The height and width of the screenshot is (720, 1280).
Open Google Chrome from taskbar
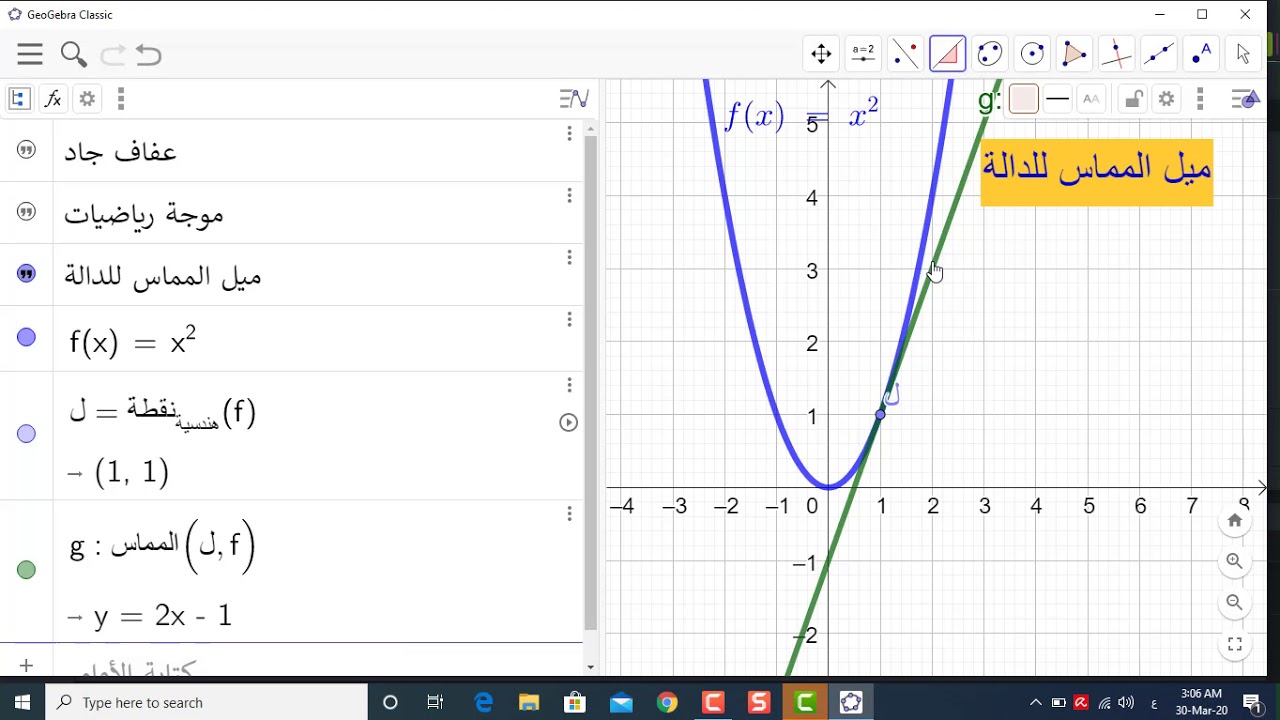pos(667,703)
